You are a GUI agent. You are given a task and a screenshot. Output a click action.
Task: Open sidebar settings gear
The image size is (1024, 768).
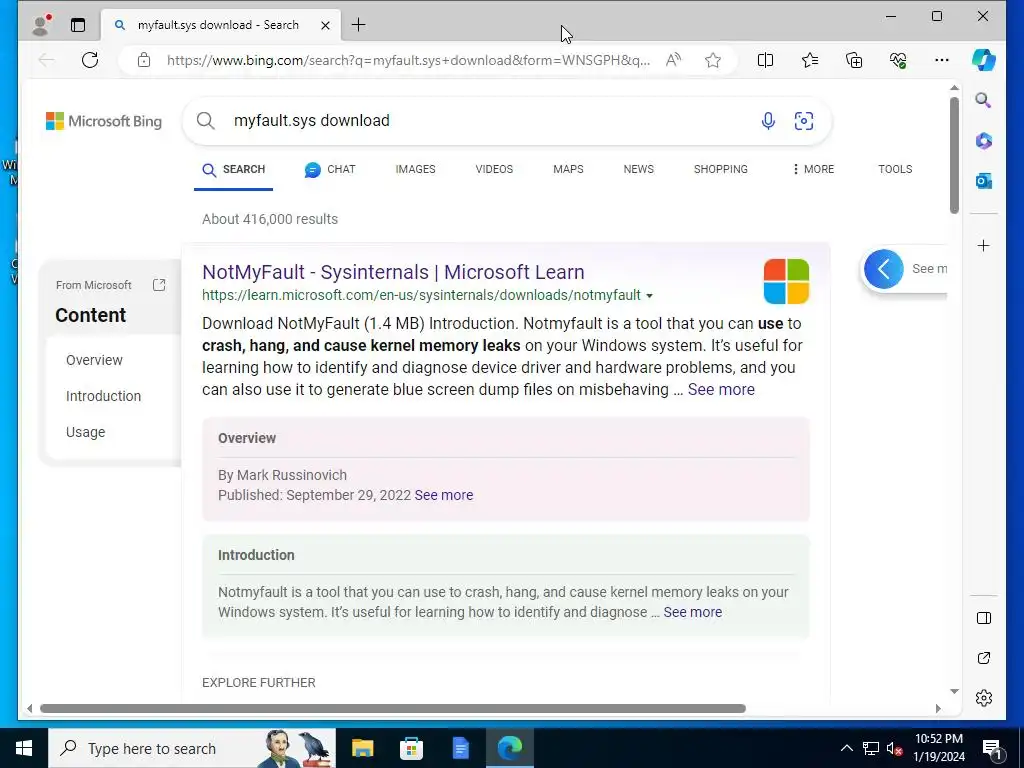[984, 697]
